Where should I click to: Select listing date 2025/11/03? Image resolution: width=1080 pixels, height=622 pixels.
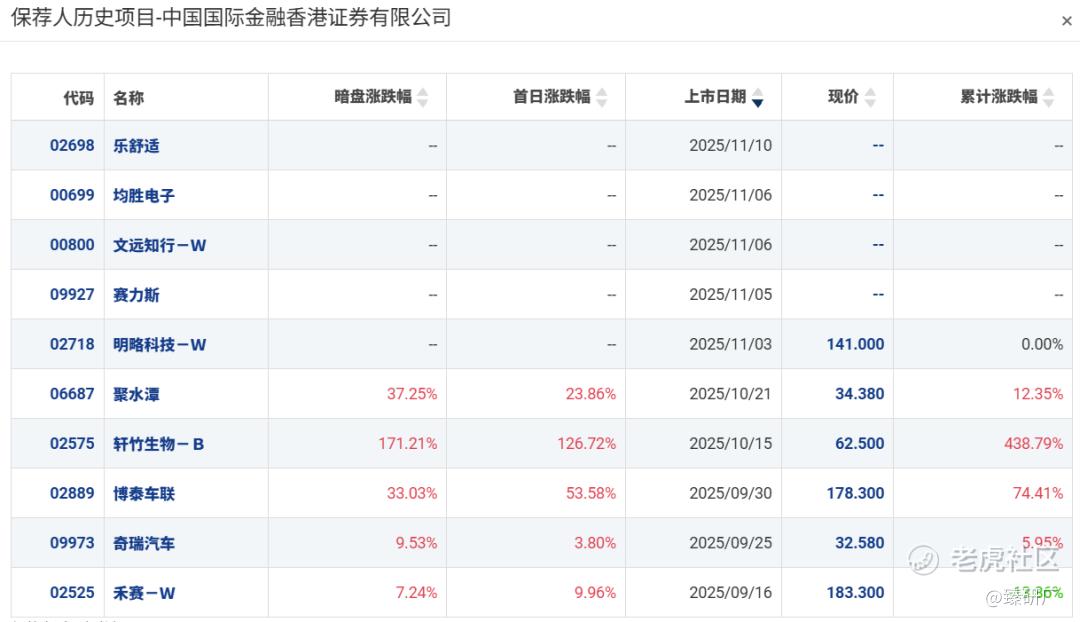pyautogui.click(x=731, y=344)
